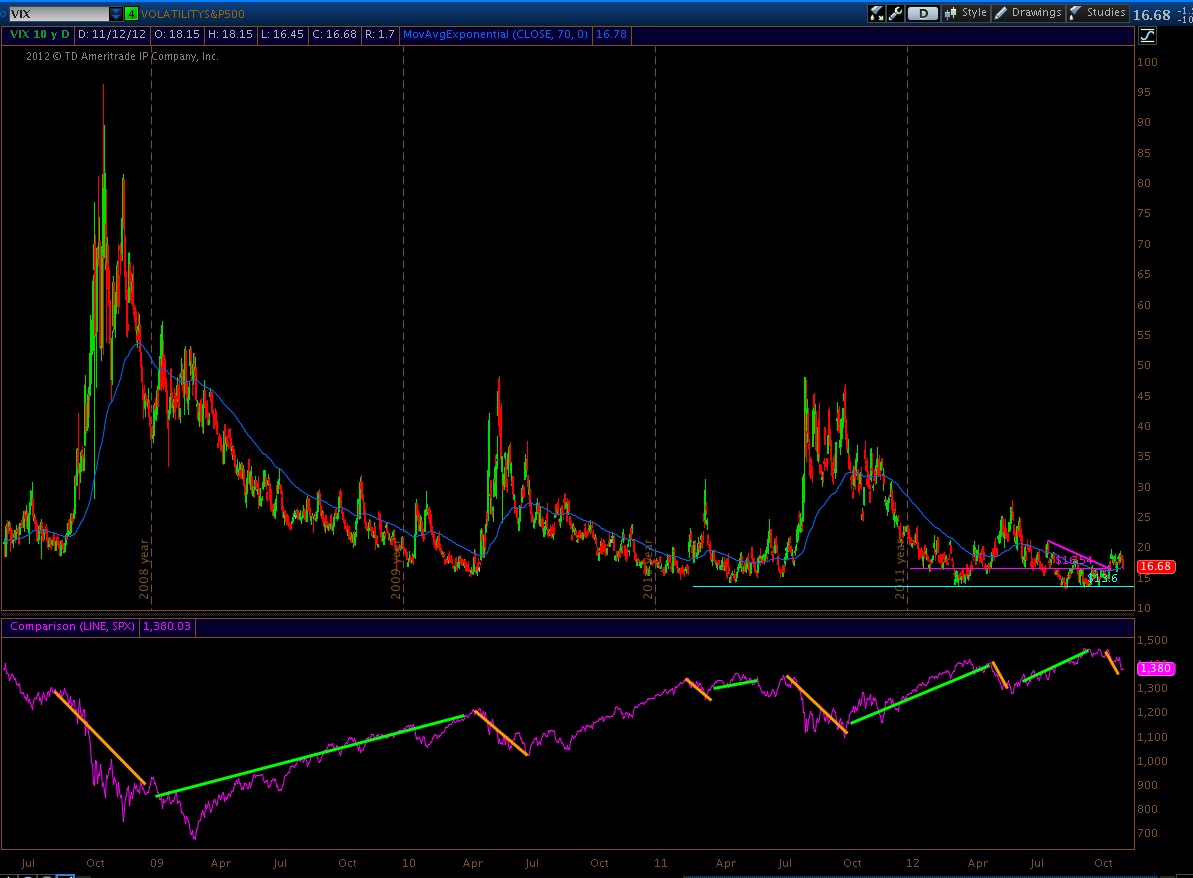The image size is (1193, 878).
Task: Toggle the magenta 1,380 price bubble
Action: click(x=1156, y=668)
